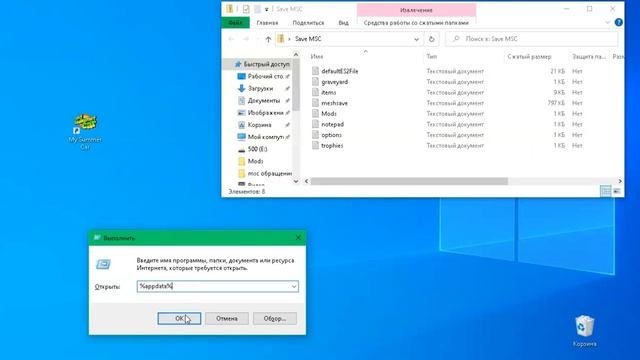Go back in Explorer navigation

(231, 39)
